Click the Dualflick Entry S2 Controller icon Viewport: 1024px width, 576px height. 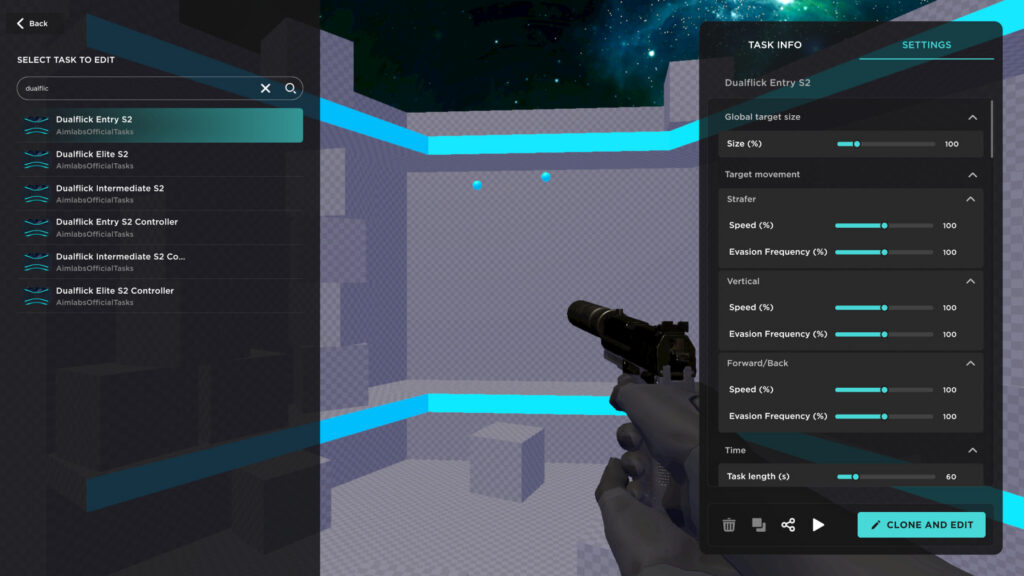pos(37,227)
